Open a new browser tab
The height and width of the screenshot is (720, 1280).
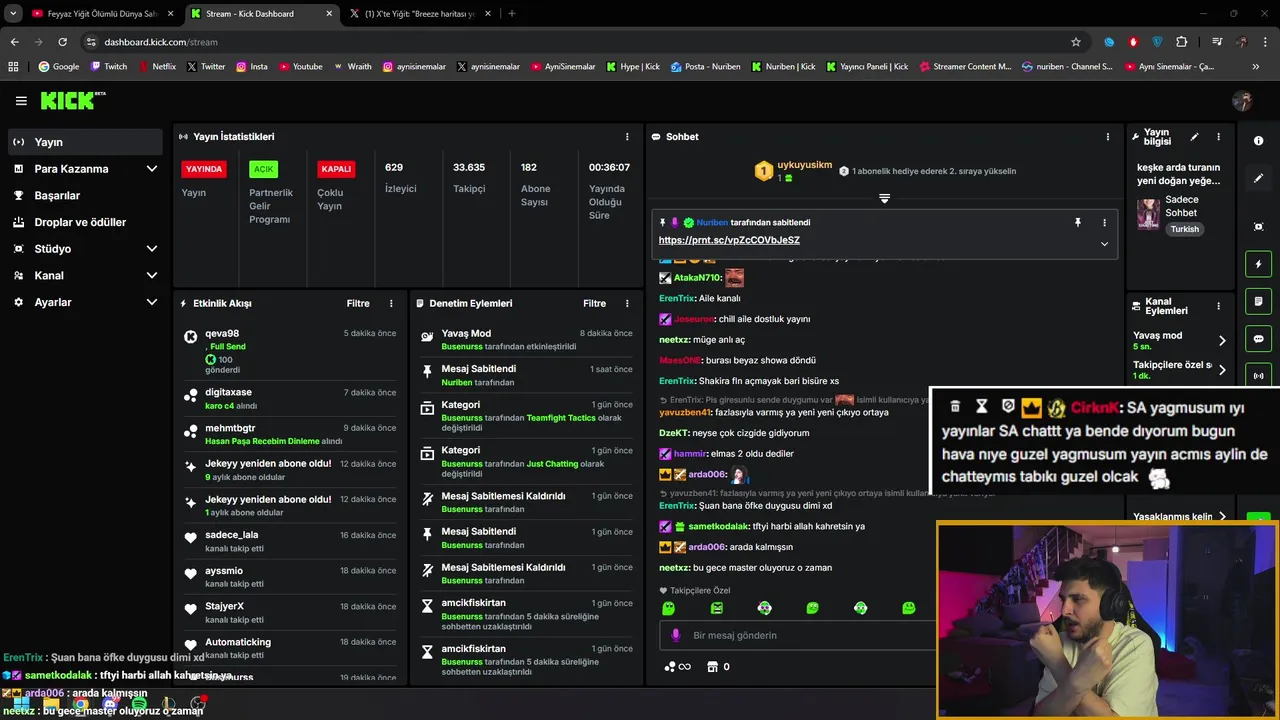[512, 14]
